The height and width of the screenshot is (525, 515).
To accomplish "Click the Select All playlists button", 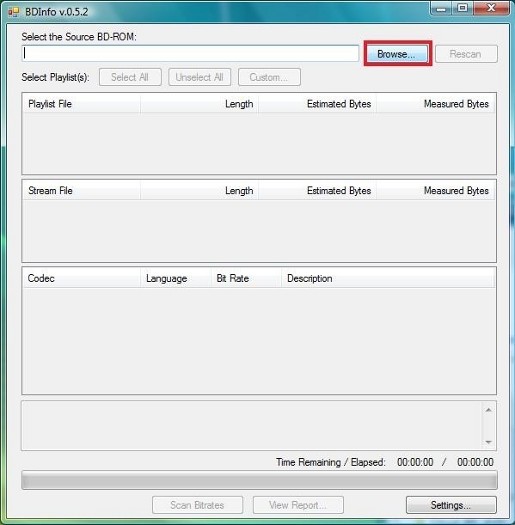I will click(x=130, y=77).
